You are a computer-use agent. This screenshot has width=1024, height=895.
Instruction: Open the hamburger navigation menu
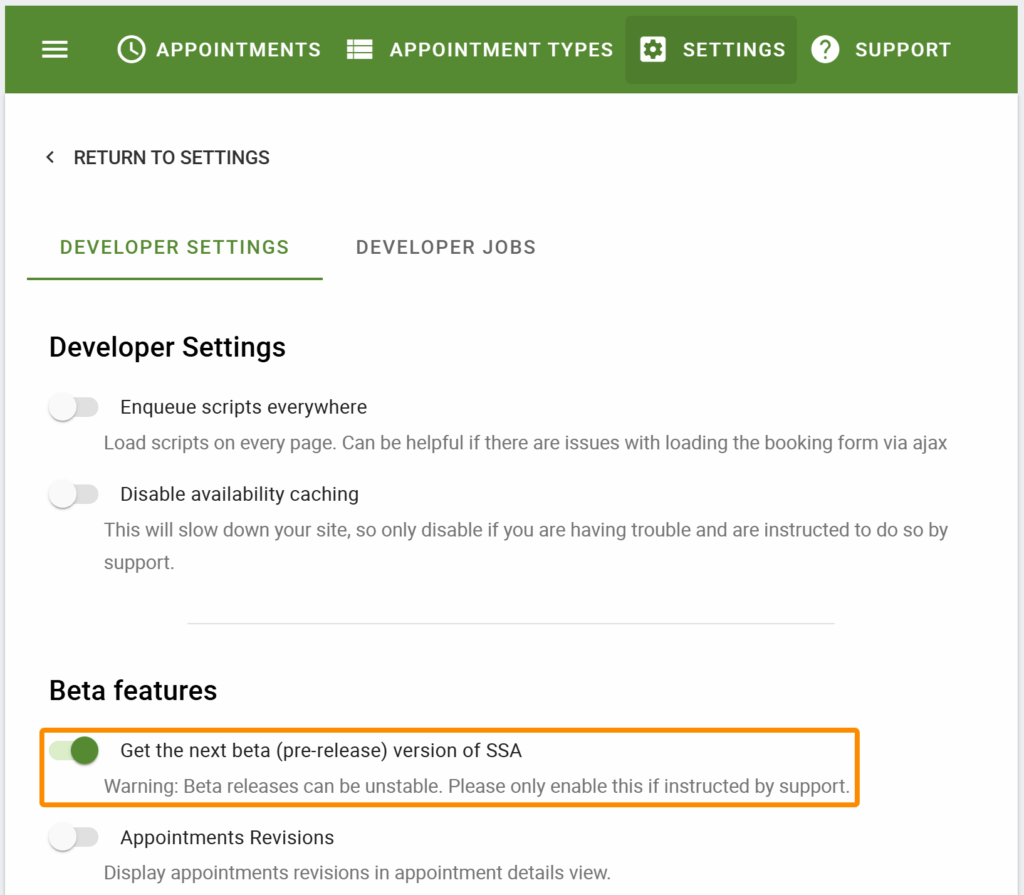tap(54, 48)
